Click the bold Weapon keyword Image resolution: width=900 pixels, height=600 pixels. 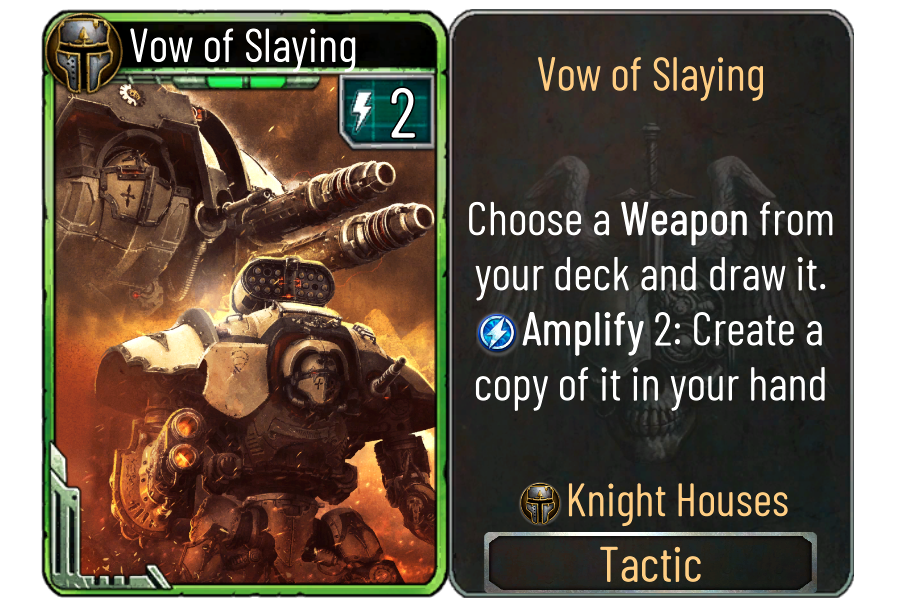pos(685,220)
